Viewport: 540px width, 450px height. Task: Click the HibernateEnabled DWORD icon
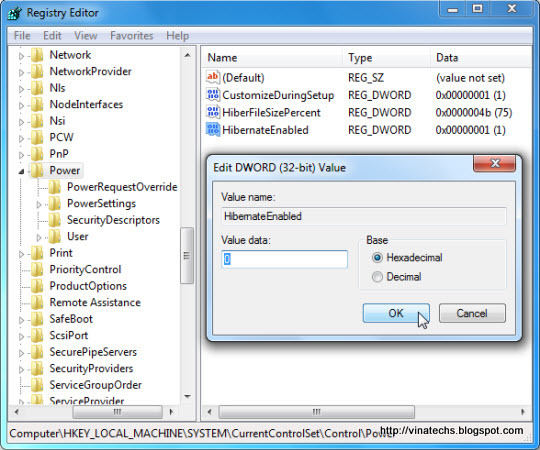[x=213, y=130]
